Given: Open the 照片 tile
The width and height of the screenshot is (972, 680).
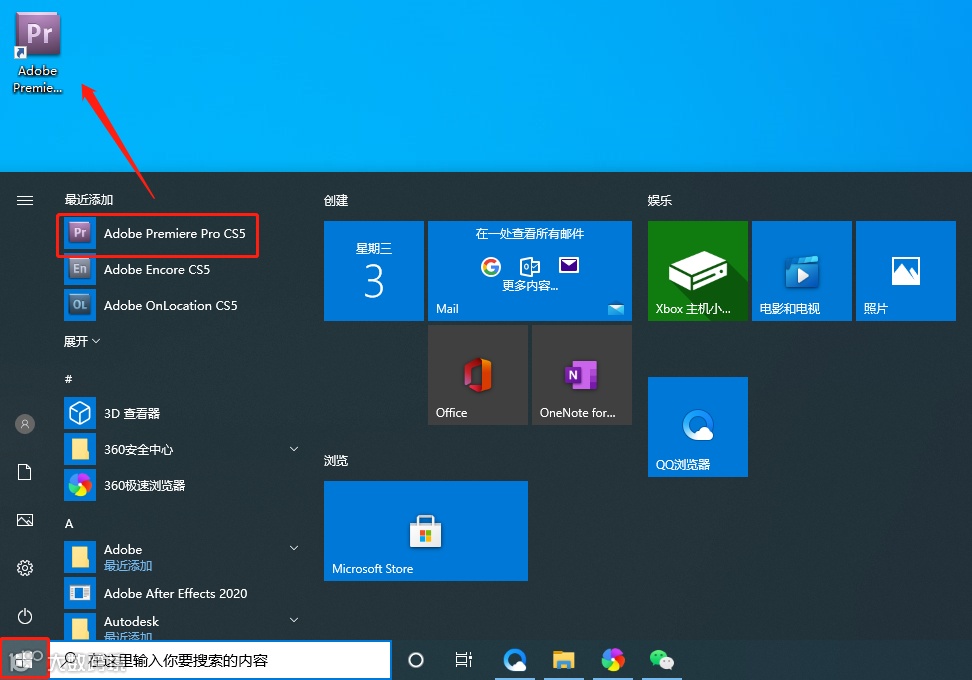Looking at the screenshot, I should [906, 271].
